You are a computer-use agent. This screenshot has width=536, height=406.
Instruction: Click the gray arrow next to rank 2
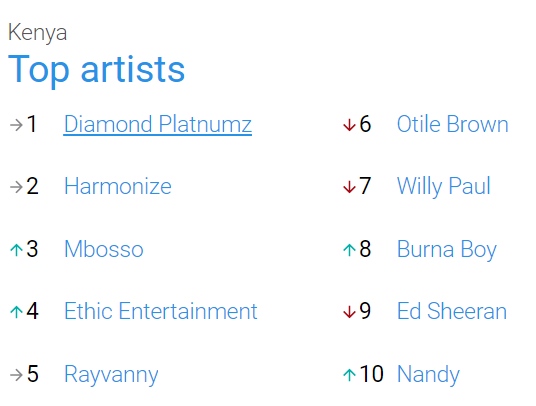(16, 187)
